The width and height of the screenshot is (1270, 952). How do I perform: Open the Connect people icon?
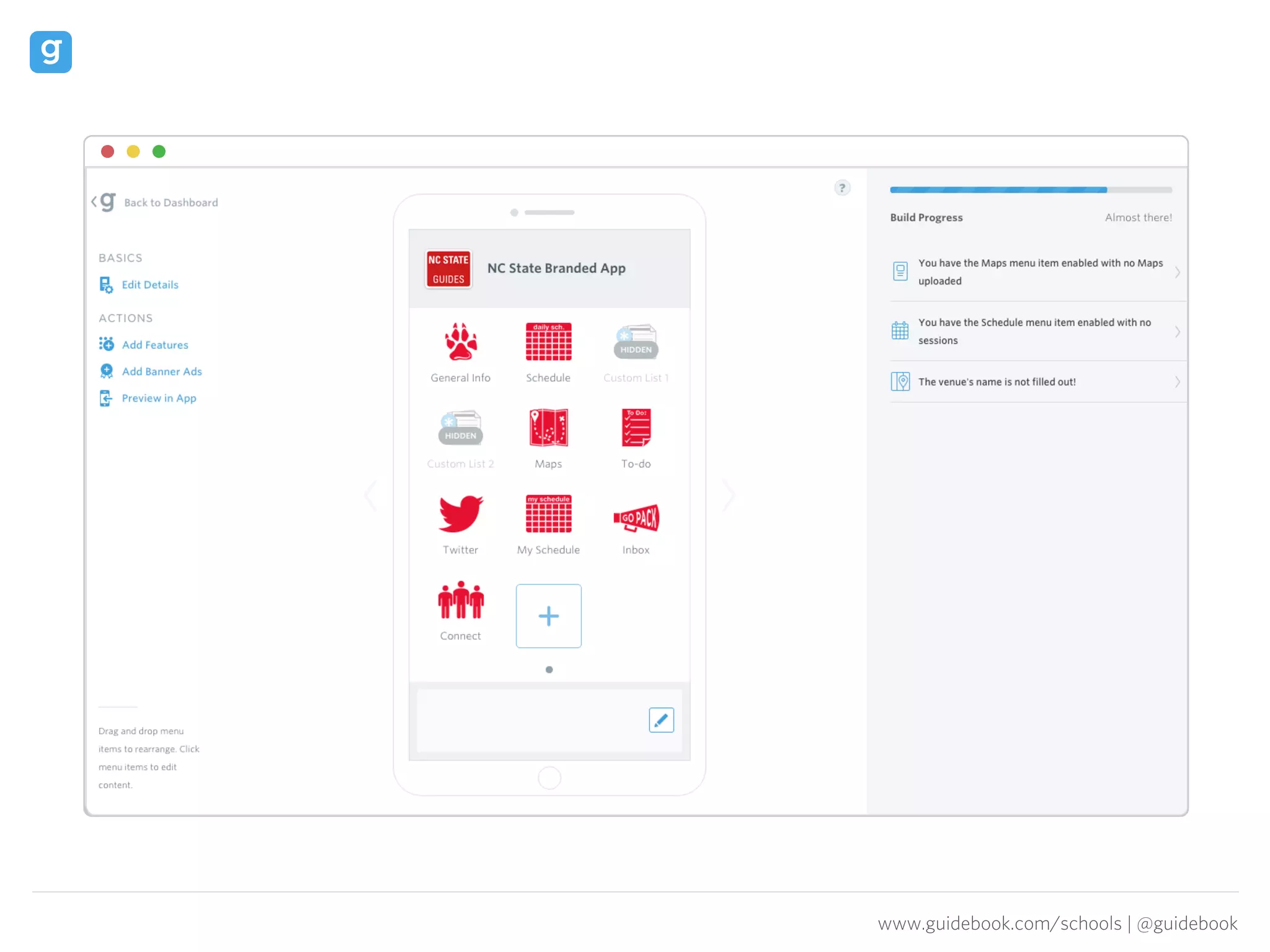pos(460,600)
